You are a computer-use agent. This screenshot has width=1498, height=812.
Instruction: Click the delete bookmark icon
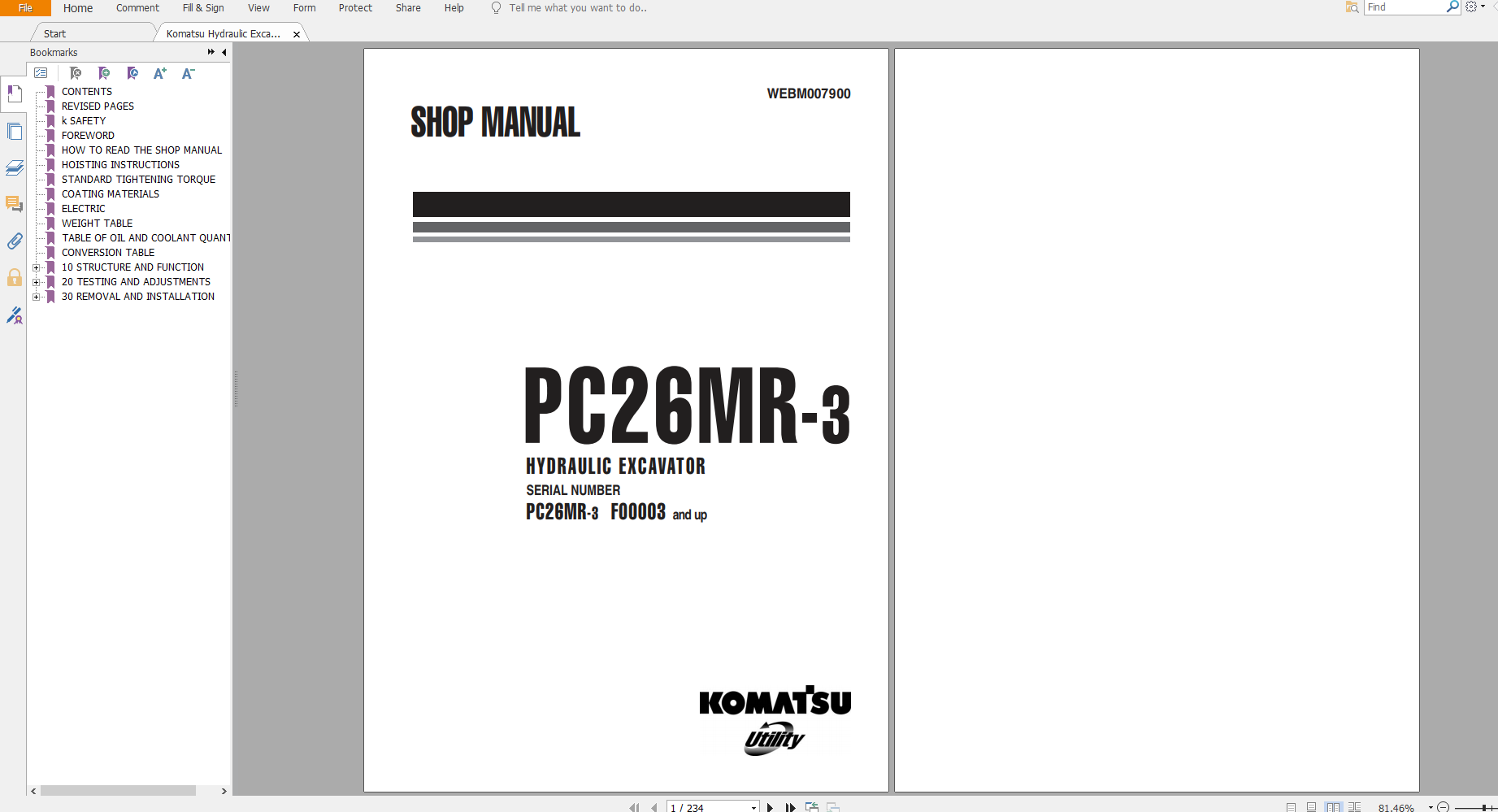pos(76,73)
